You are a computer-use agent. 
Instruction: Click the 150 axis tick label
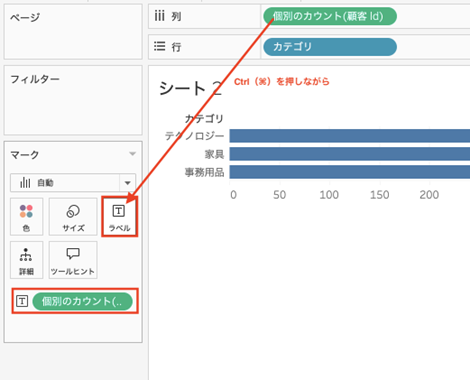(x=379, y=195)
